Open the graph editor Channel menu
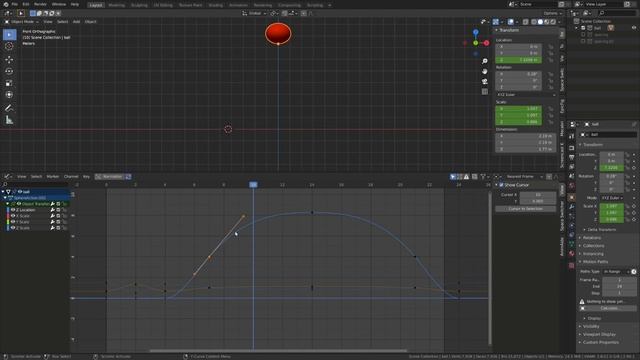This screenshot has width=640, height=360. [71, 177]
